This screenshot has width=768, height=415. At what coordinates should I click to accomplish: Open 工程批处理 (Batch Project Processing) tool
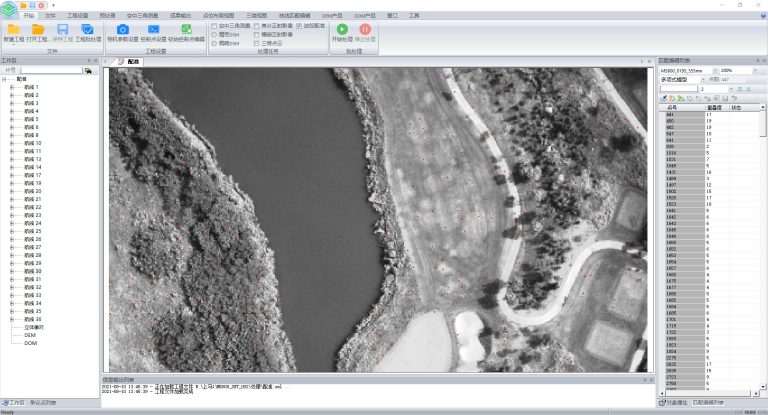point(88,31)
